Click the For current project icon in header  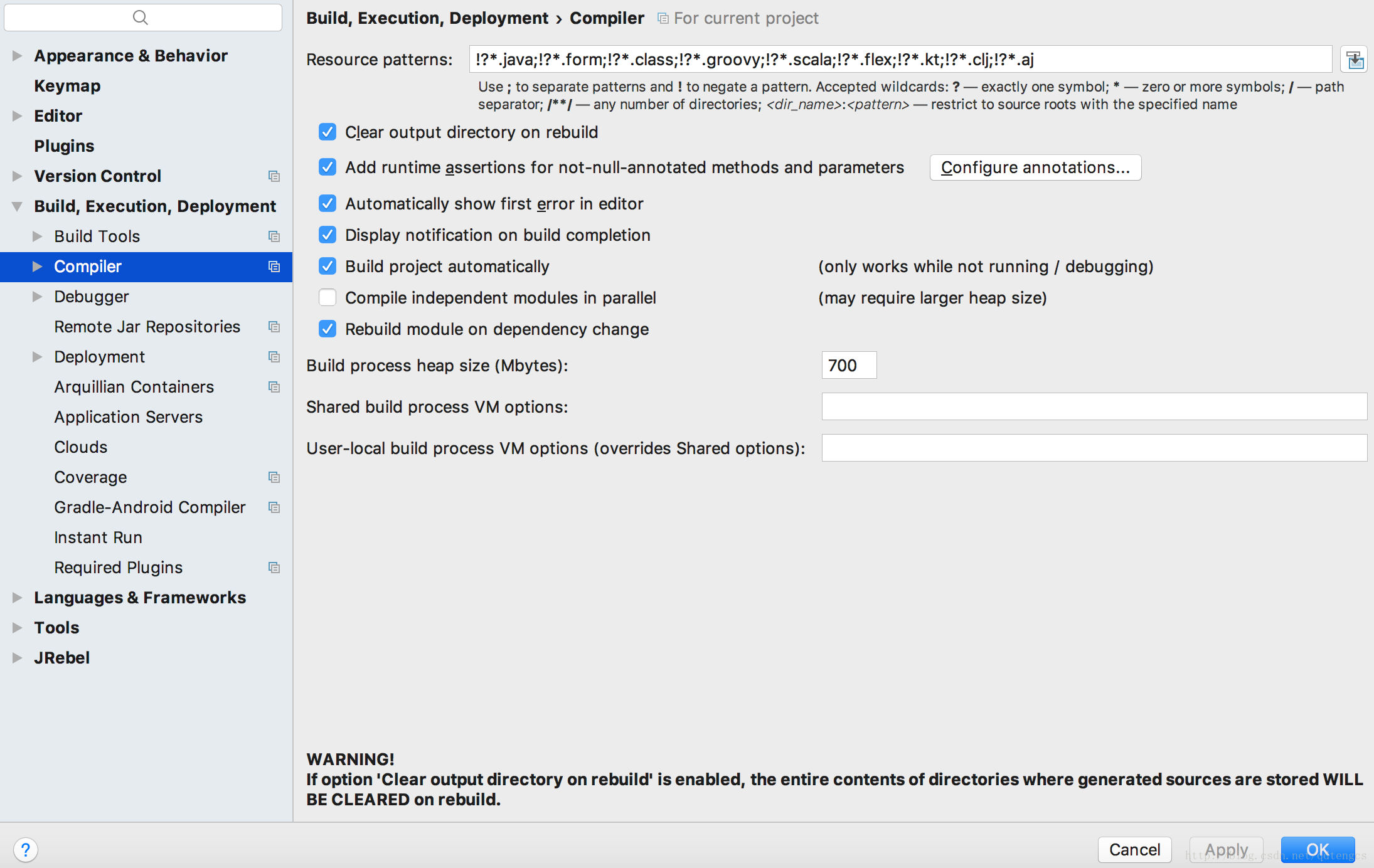[663, 18]
